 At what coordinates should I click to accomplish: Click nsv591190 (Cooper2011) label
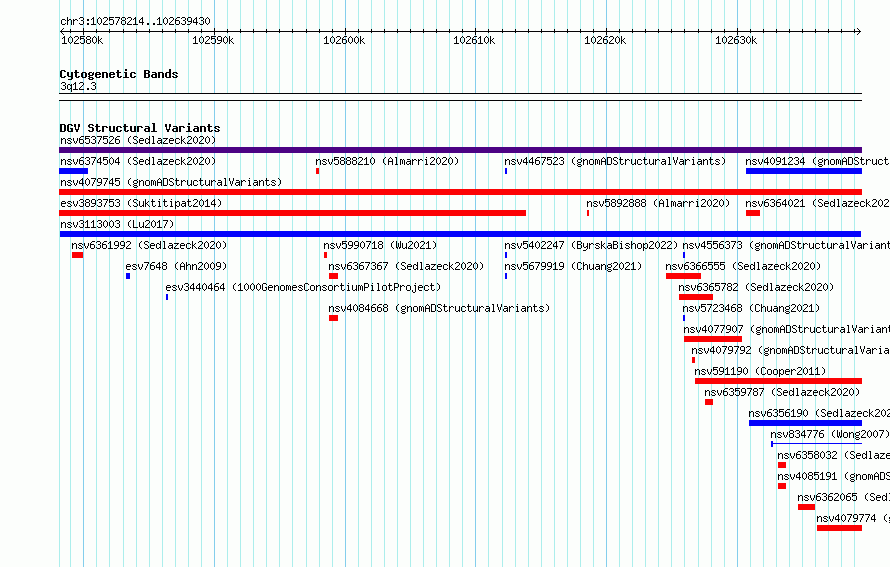pyautogui.click(x=760, y=371)
